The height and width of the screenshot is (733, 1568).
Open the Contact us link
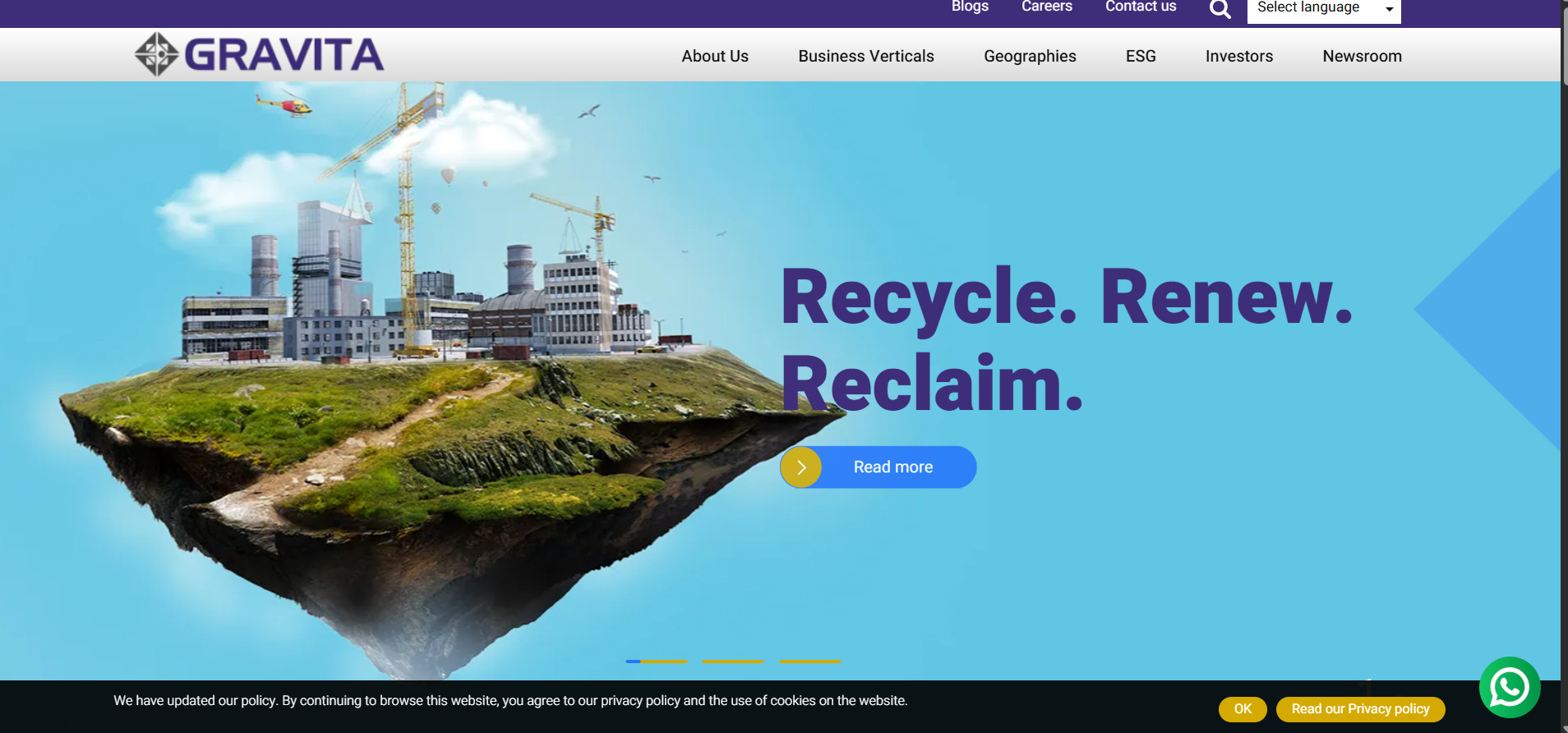(x=1141, y=7)
